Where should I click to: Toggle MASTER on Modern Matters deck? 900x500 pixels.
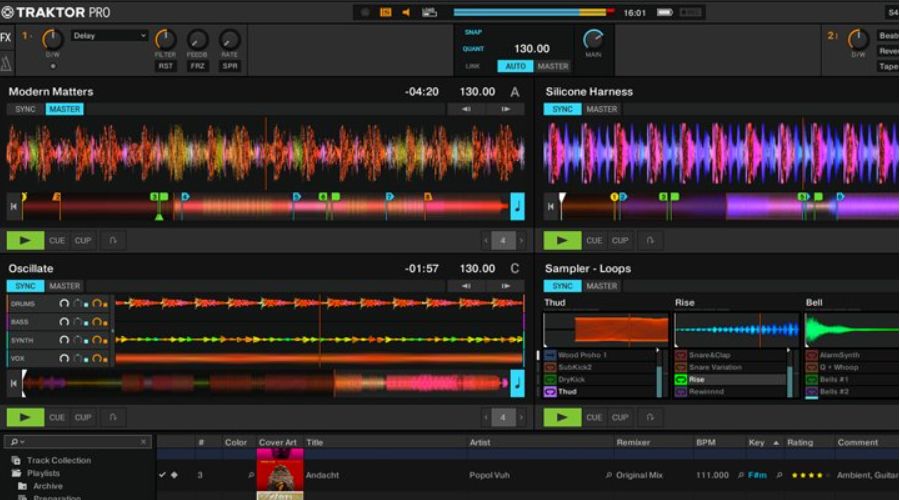point(64,109)
